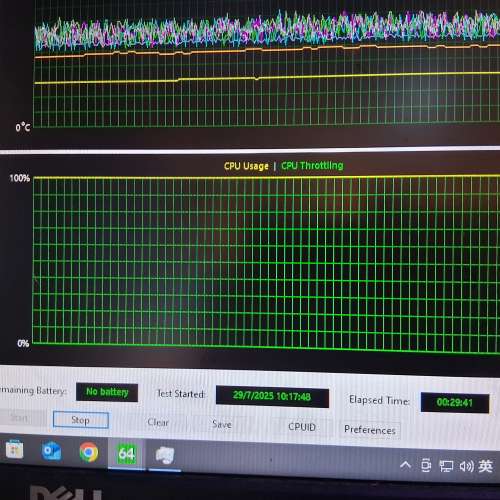This screenshot has height=500, width=500.
Task: Click the Clear button
Action: (158, 422)
